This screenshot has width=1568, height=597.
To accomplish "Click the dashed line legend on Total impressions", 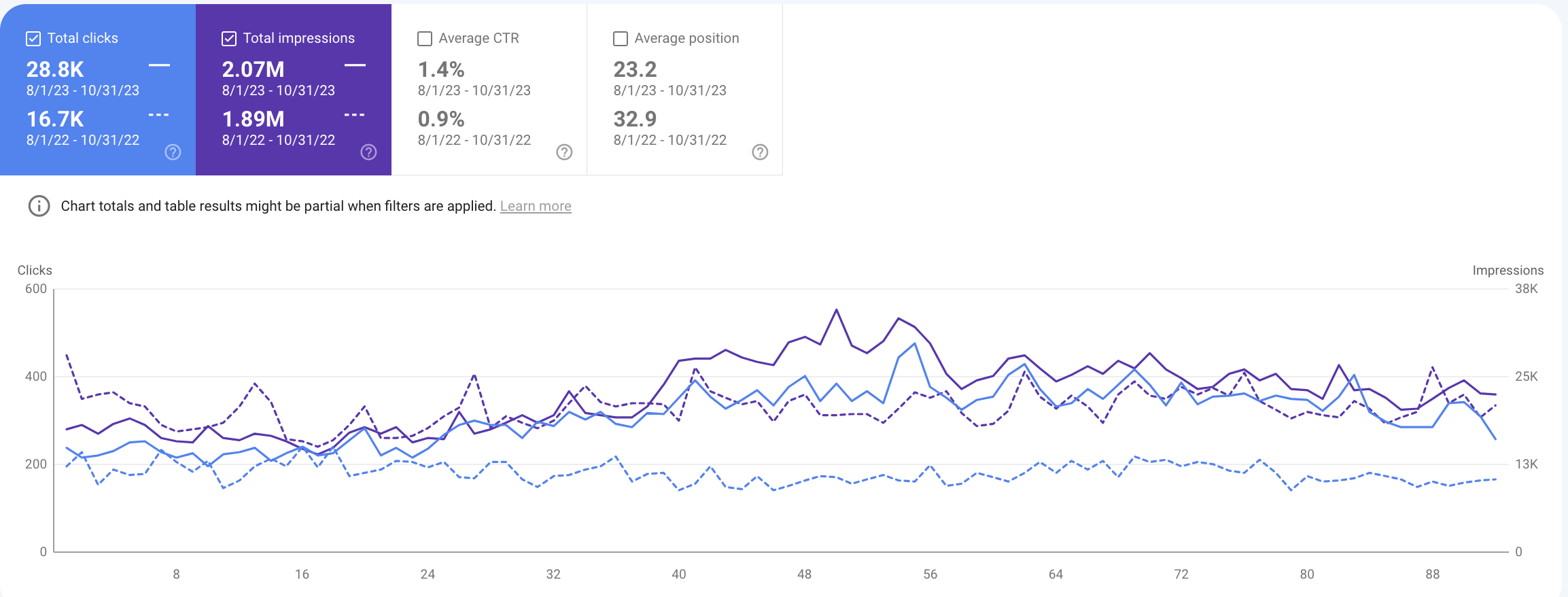I will (354, 115).
